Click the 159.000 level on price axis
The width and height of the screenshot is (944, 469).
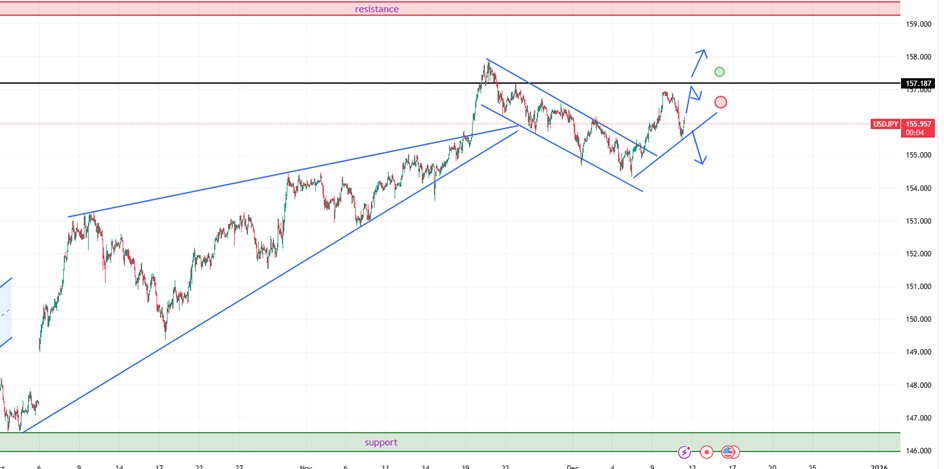click(x=917, y=24)
